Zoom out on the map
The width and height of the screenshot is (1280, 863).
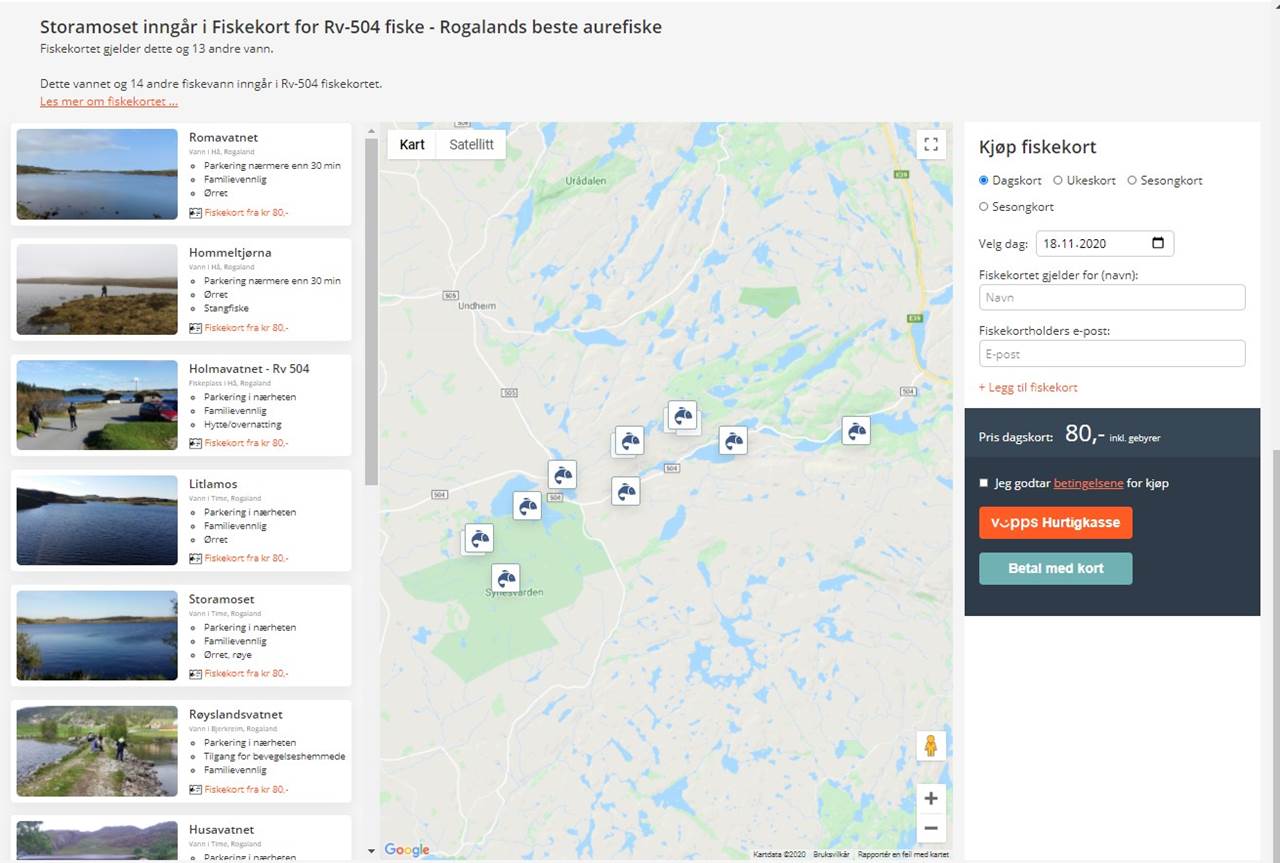(931, 828)
